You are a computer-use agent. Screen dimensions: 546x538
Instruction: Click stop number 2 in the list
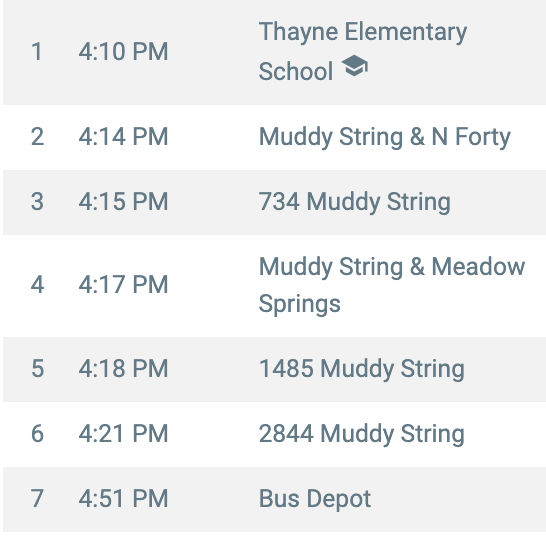pyautogui.click(x=37, y=137)
